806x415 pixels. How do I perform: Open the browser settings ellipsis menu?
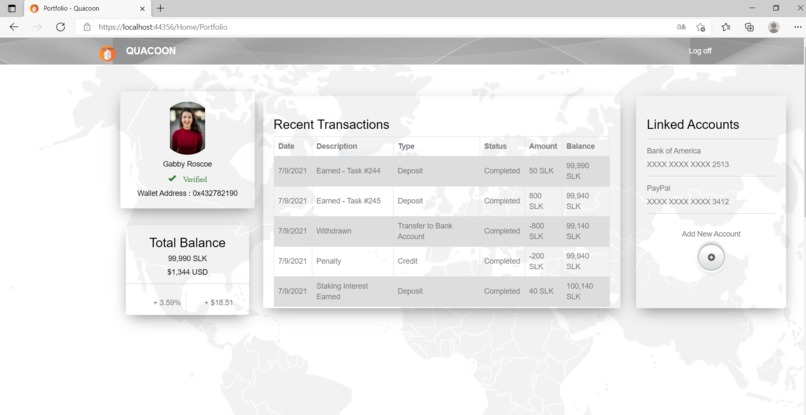tap(797, 27)
